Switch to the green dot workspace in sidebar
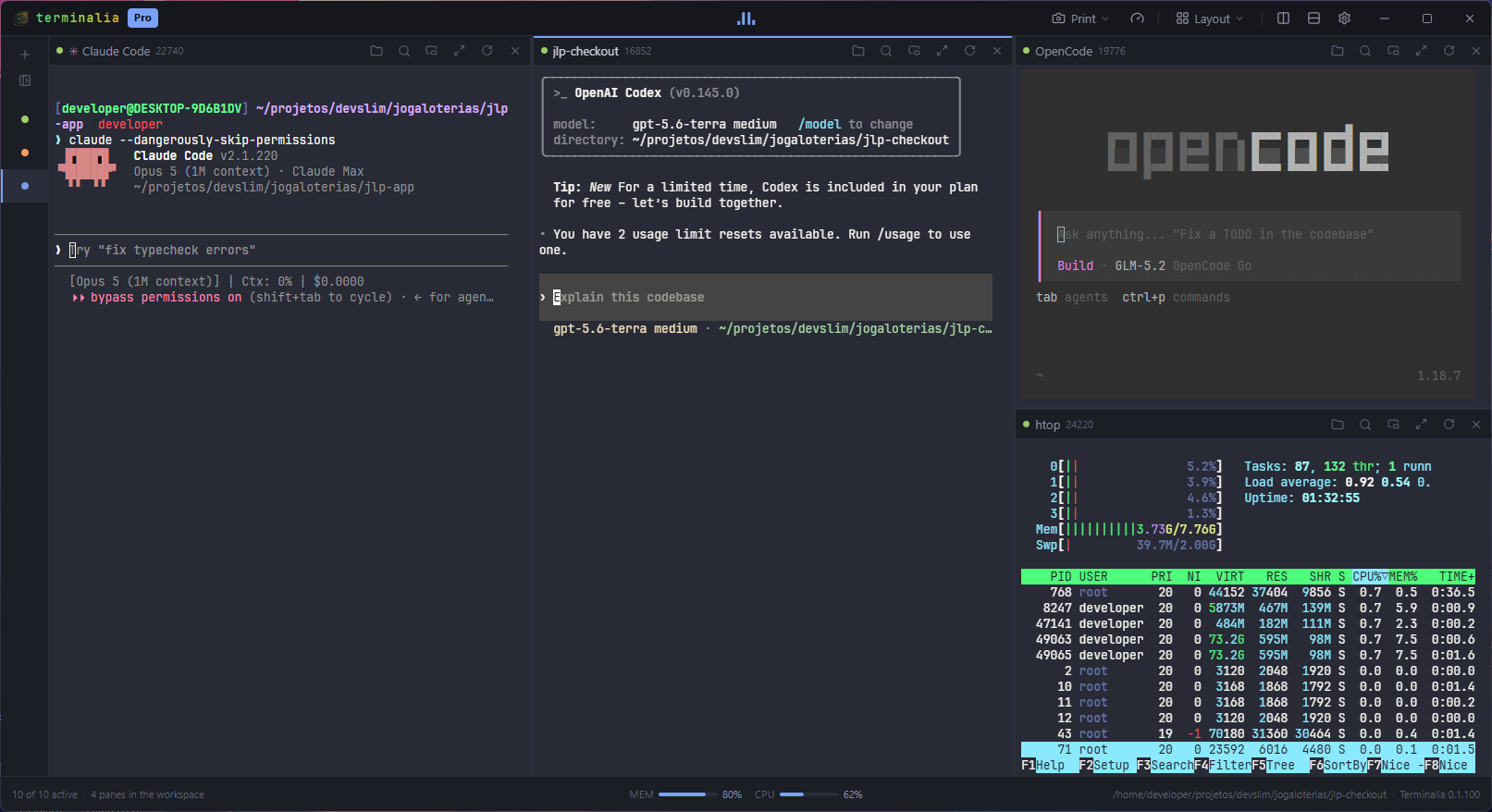The height and width of the screenshot is (812, 1492). click(25, 119)
